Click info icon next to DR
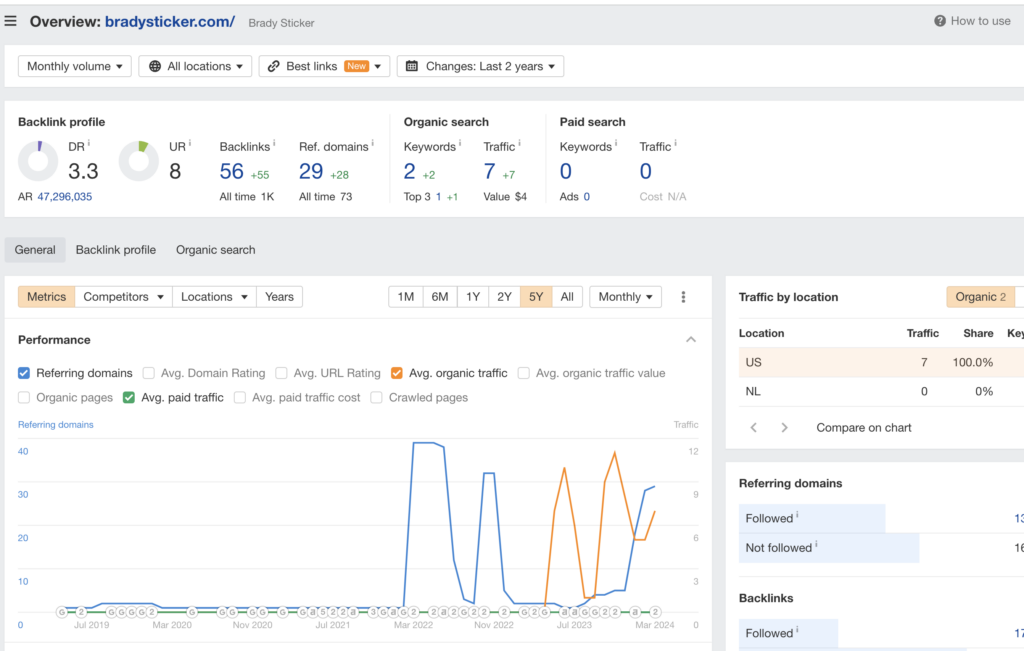1024x651 pixels. coord(89,143)
